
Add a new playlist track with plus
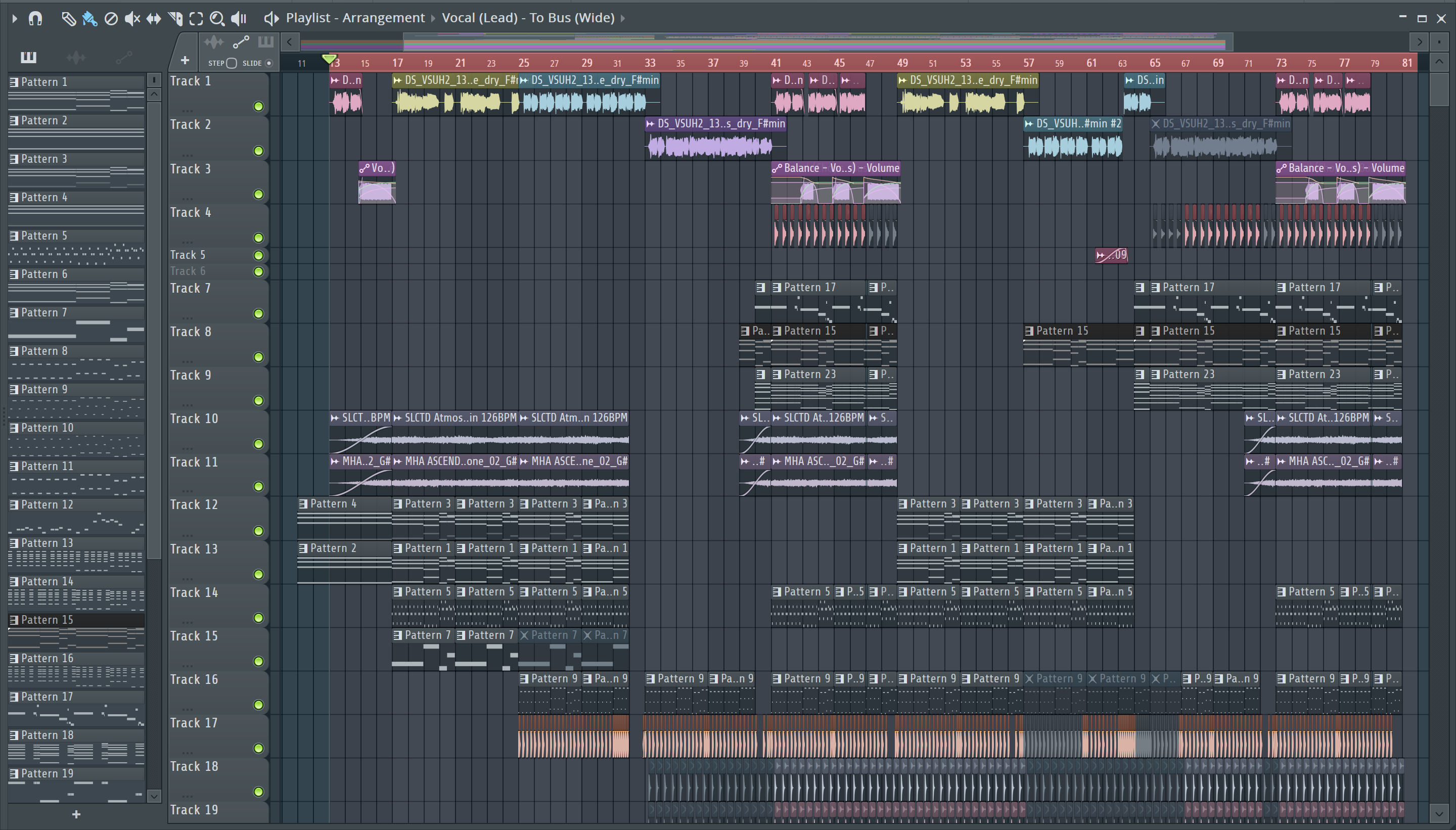[x=185, y=60]
